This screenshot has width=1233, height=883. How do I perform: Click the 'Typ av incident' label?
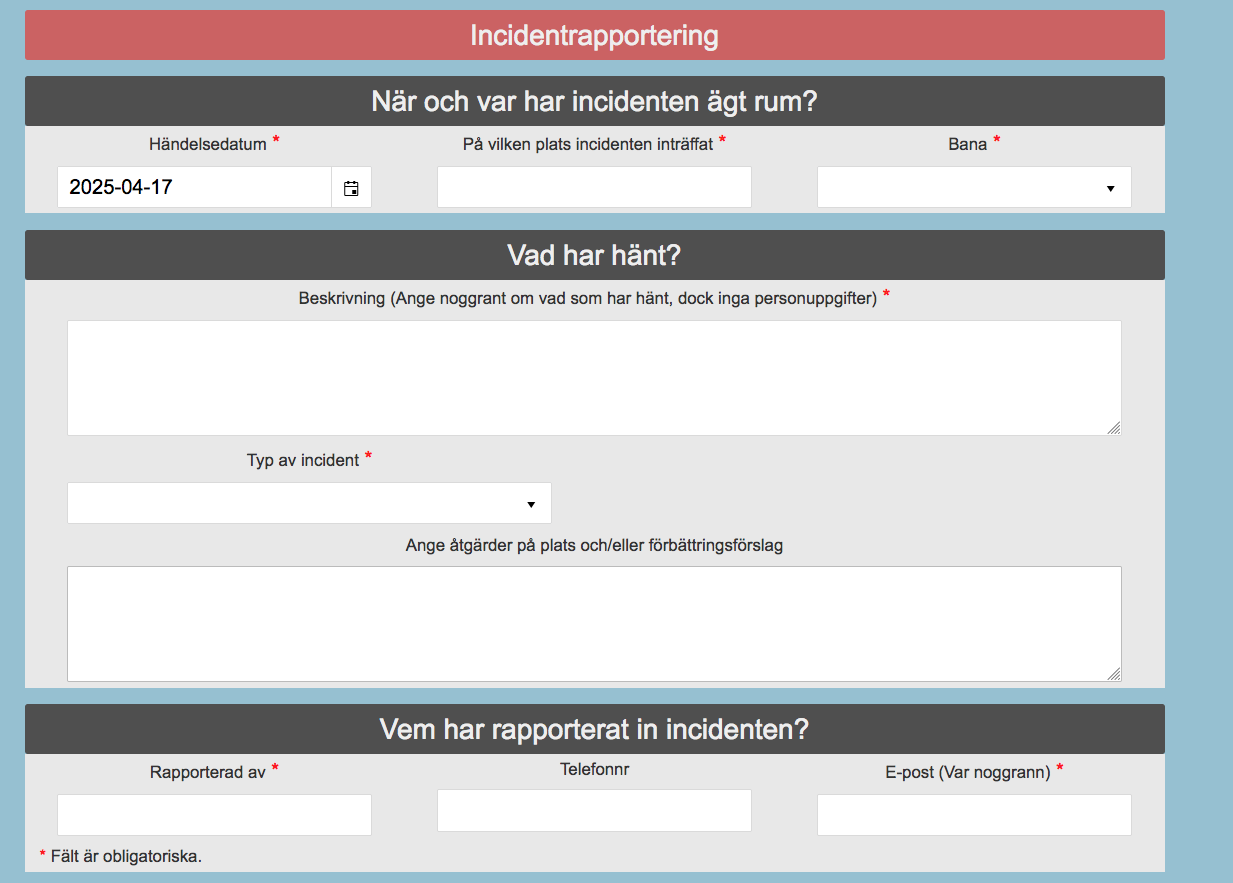pos(303,461)
